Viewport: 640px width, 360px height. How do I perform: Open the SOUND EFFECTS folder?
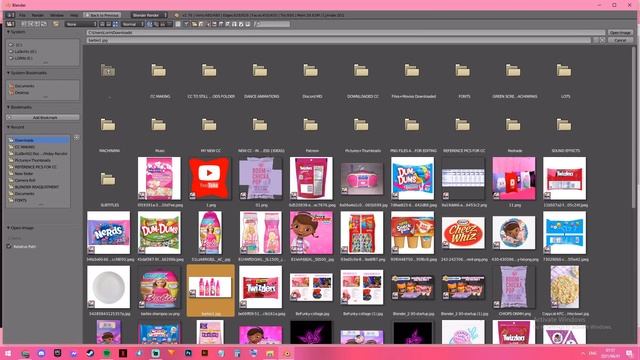pyautogui.click(x=564, y=125)
